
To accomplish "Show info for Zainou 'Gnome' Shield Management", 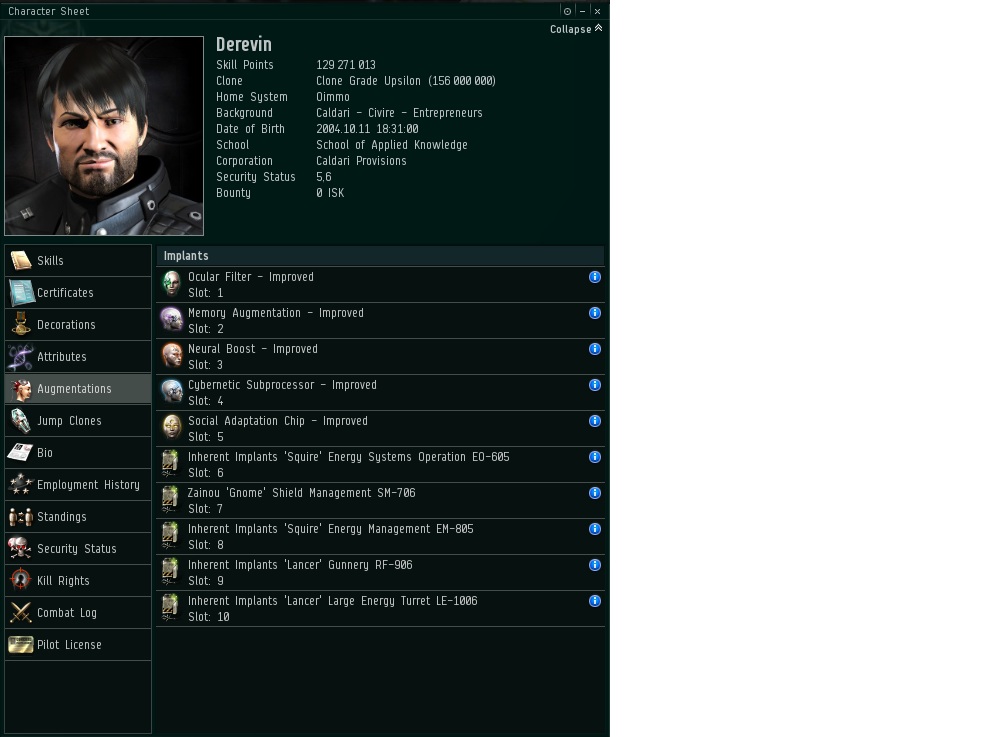I will (x=595, y=493).
